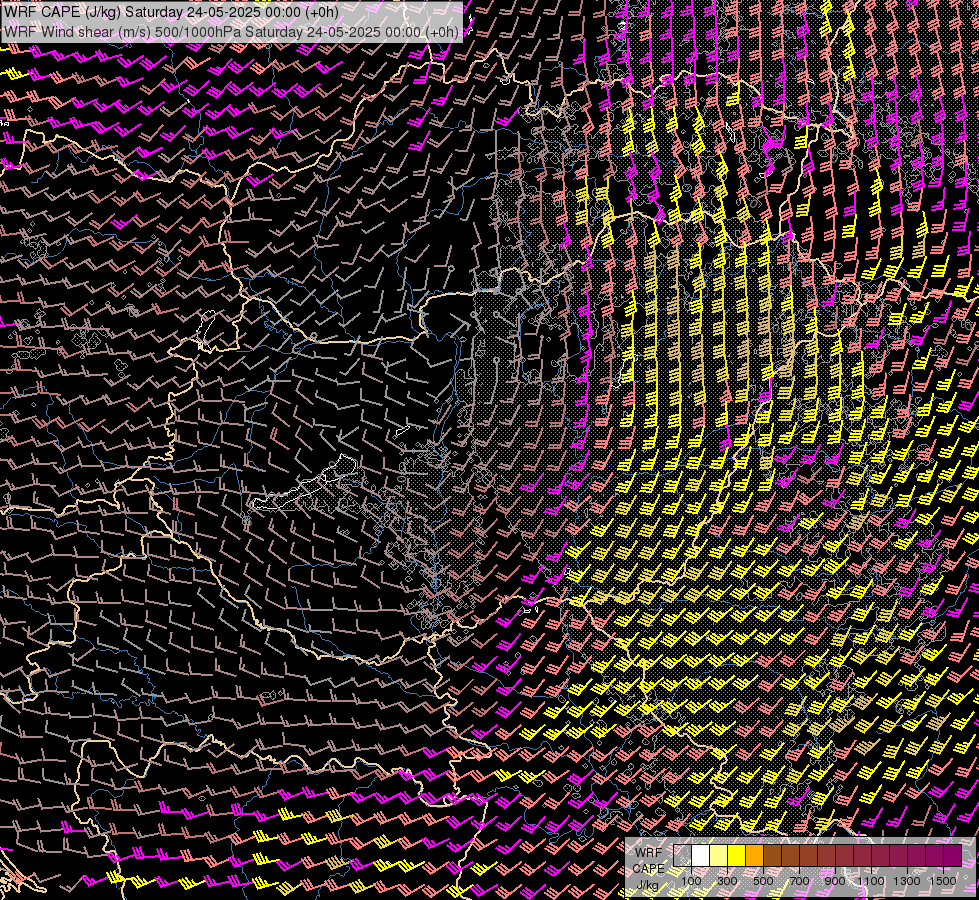Select the white CAPE legend swatch
Screen dimensions: 979x900
pyautogui.click(x=701, y=855)
